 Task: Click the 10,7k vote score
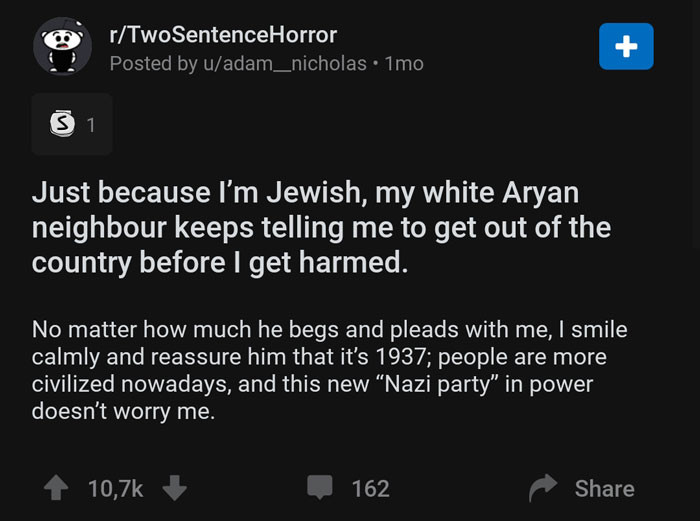116,488
